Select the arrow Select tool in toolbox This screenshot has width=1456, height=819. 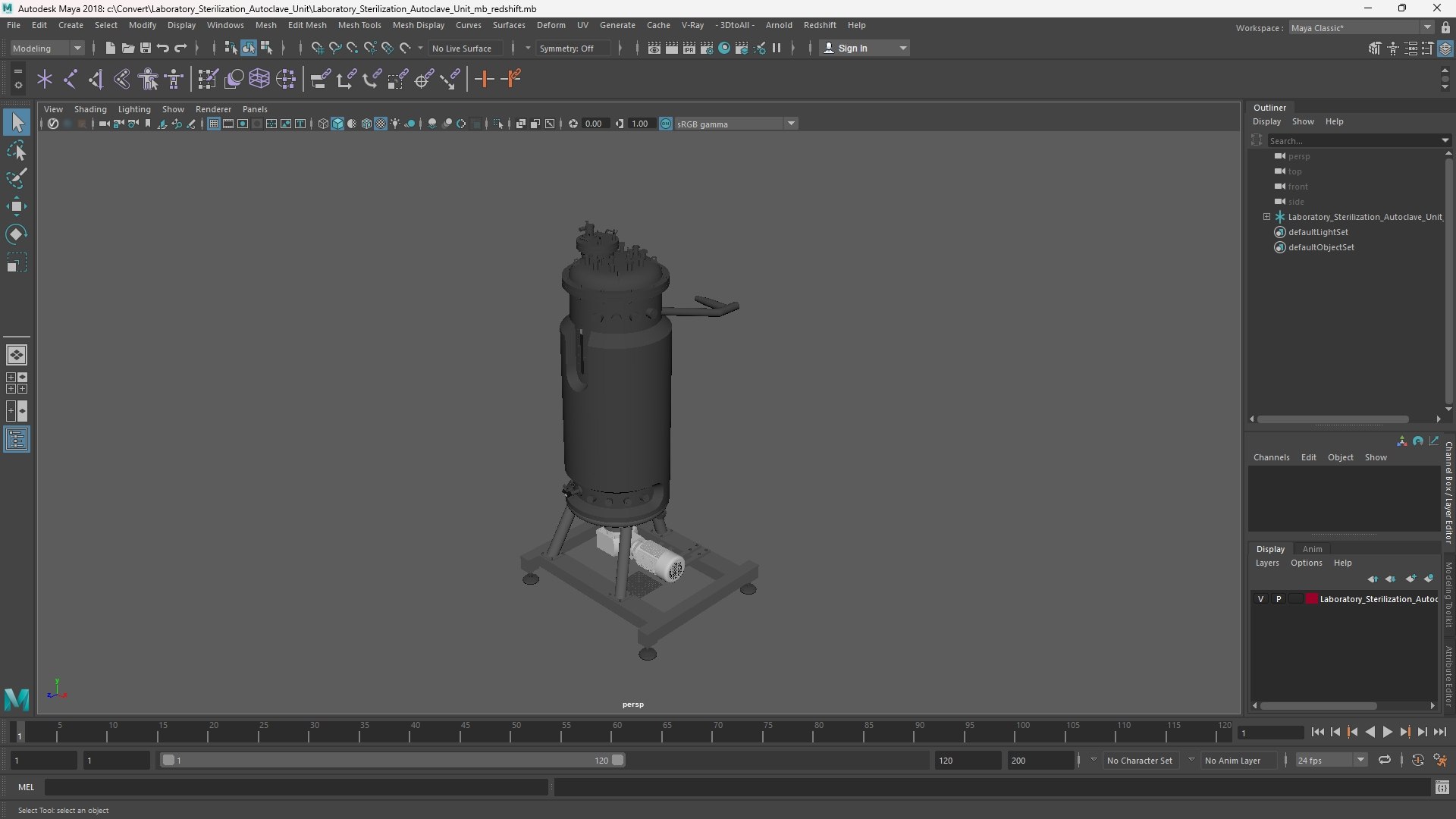(x=17, y=122)
